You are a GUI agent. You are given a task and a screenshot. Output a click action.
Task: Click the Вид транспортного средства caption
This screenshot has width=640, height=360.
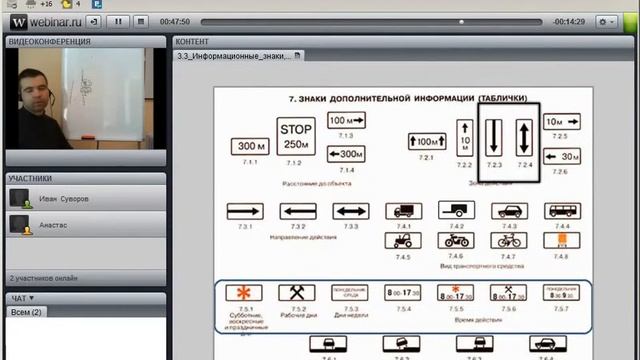(x=482, y=266)
